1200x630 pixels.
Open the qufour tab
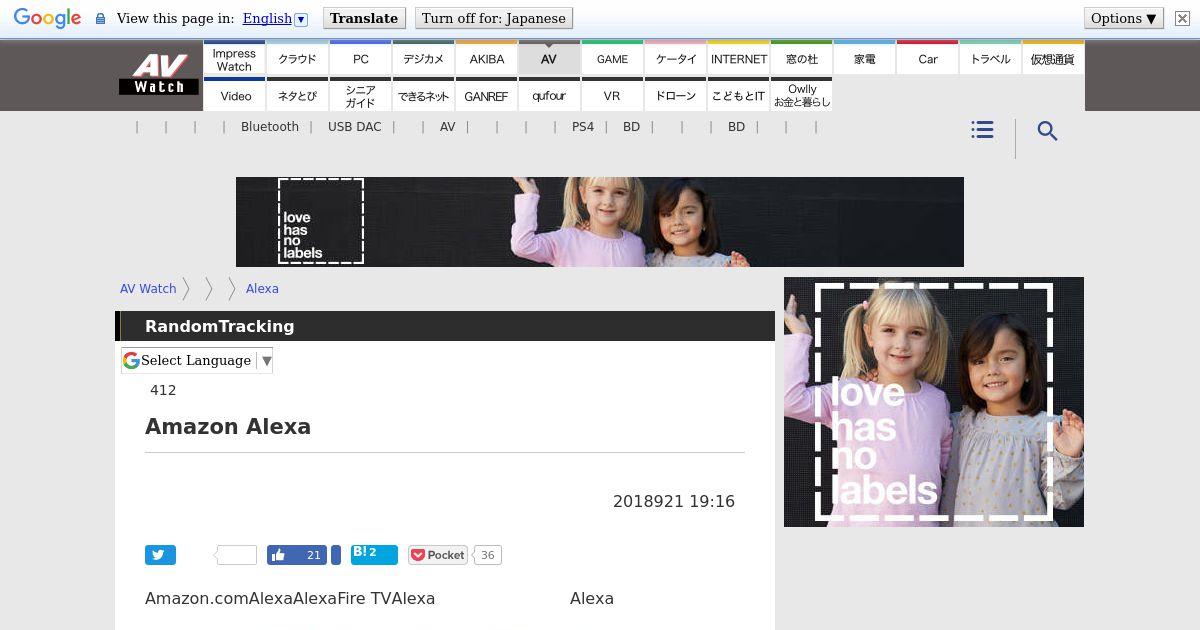[549, 95]
